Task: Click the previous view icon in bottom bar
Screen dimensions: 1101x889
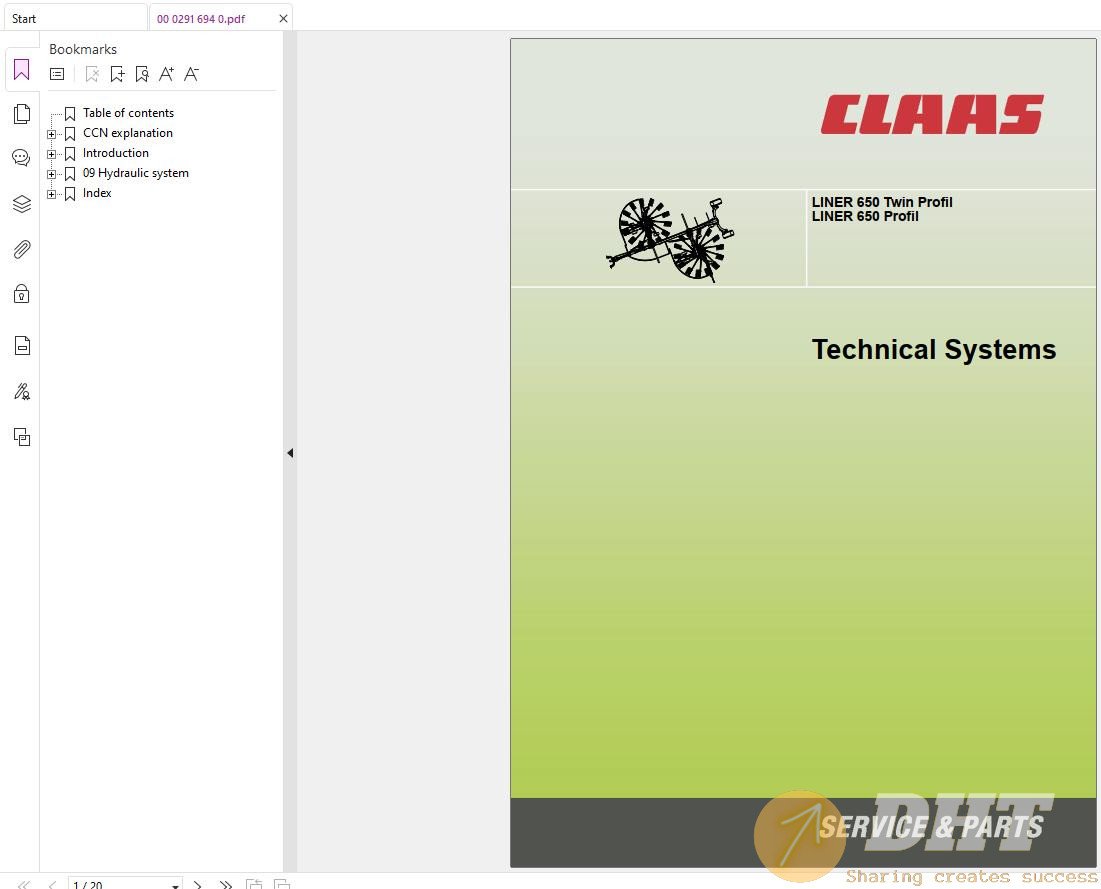Action: (x=253, y=884)
